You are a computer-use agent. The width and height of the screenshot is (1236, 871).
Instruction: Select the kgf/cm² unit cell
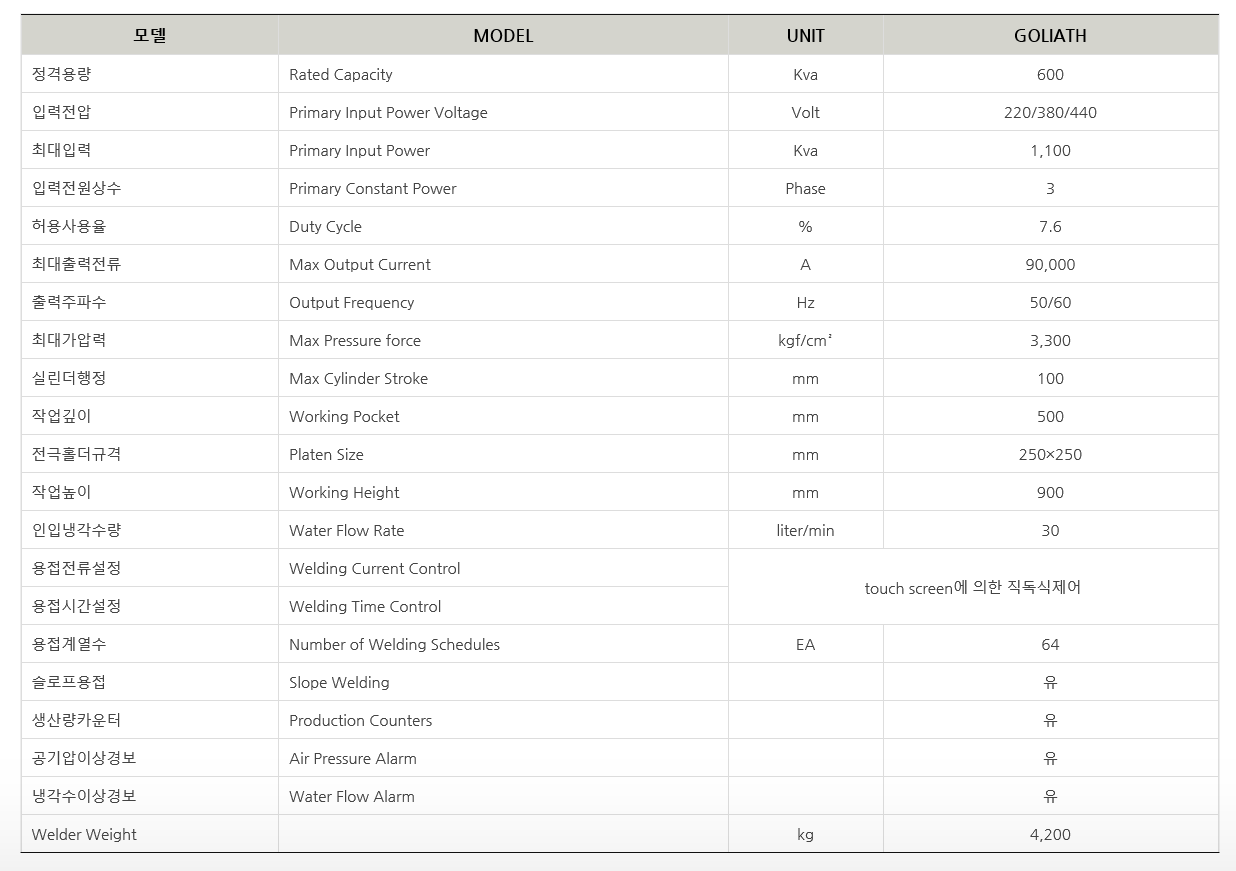(x=805, y=341)
